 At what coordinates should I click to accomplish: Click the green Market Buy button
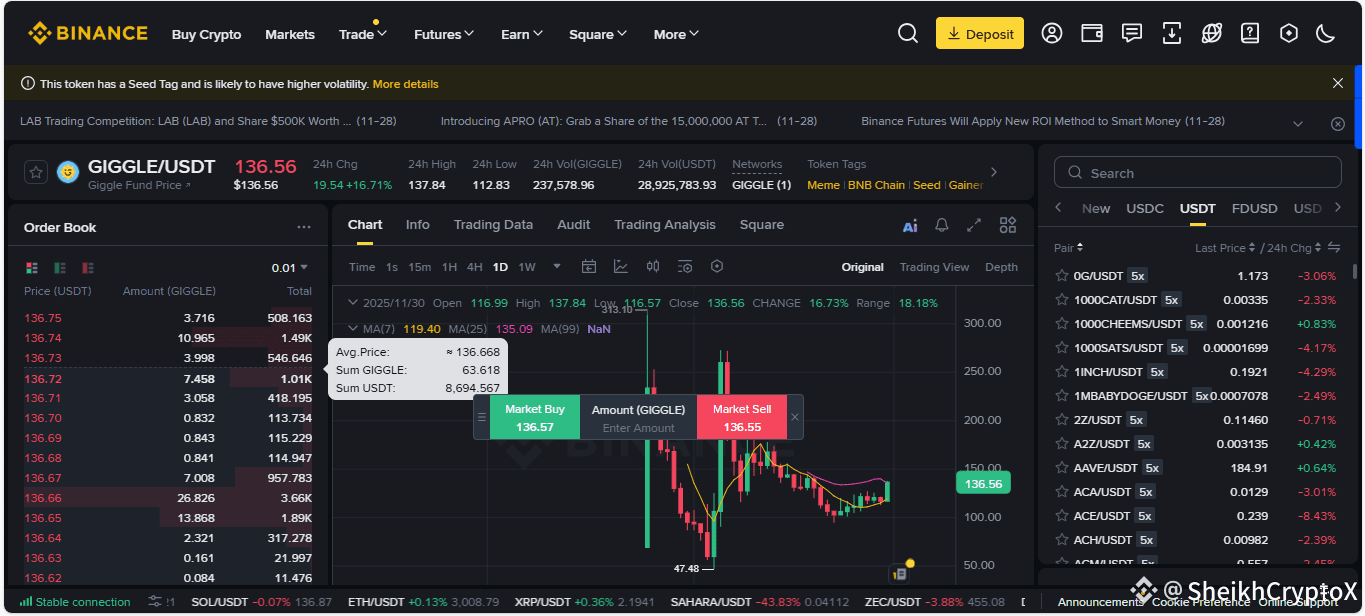coord(535,417)
